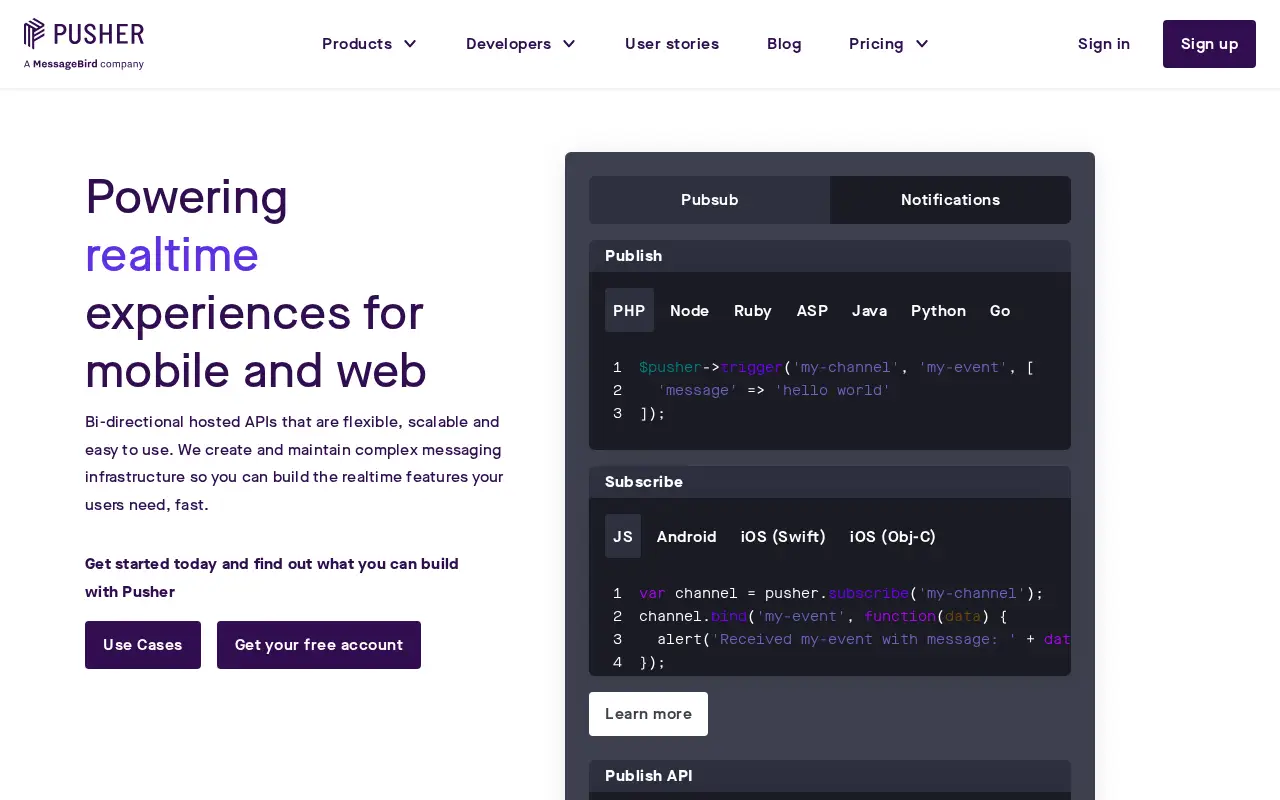Select the Go language option

pos(1000,310)
